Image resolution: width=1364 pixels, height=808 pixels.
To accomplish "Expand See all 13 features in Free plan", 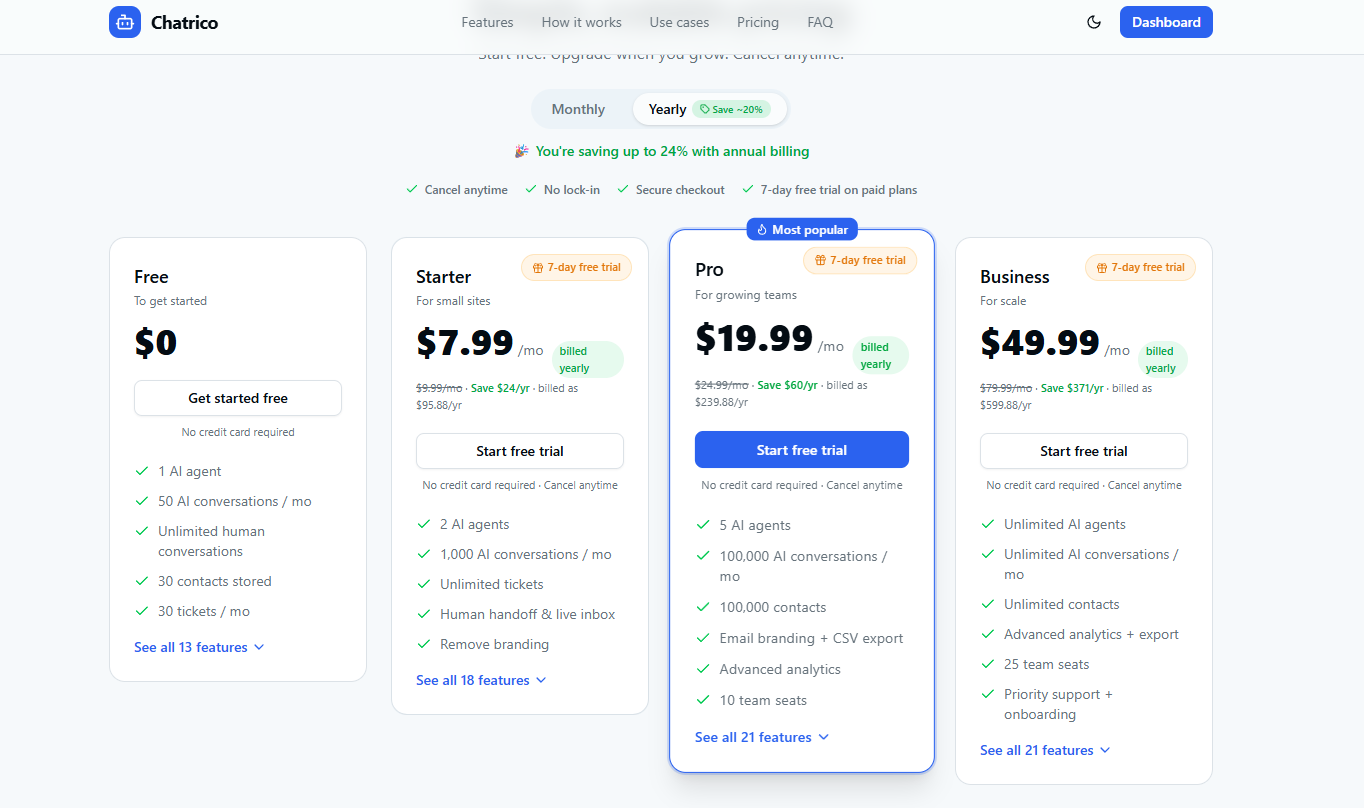I will click(x=199, y=647).
